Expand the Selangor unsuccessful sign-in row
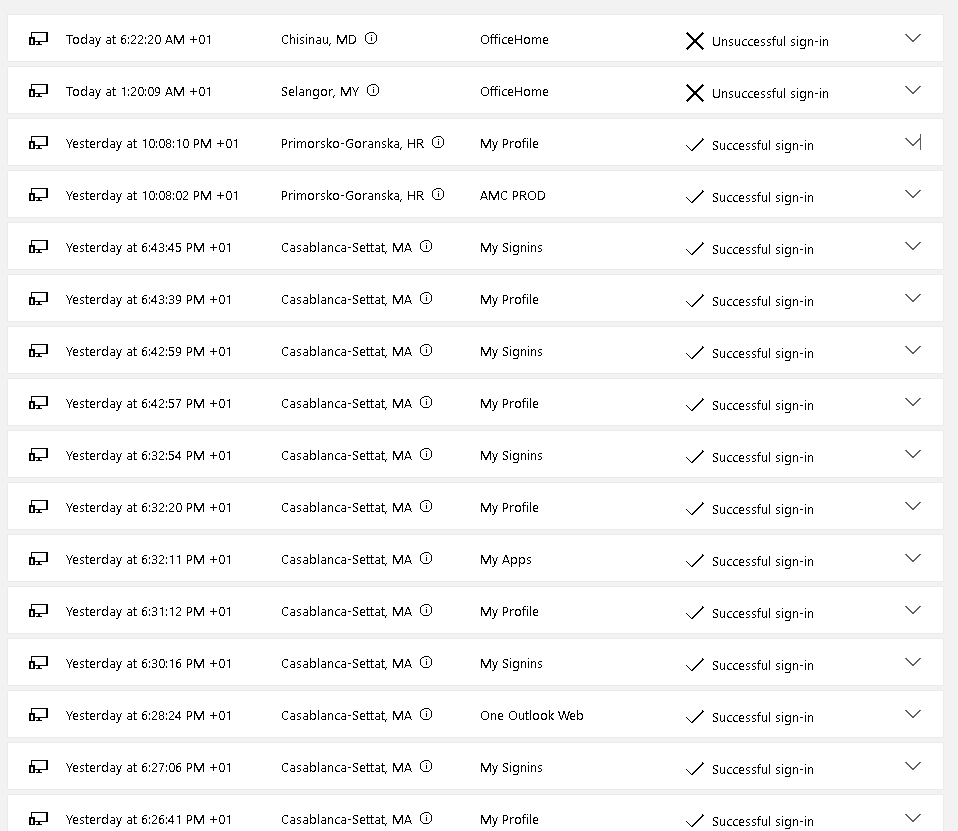Screen dimensions: 958x831 (912, 89)
